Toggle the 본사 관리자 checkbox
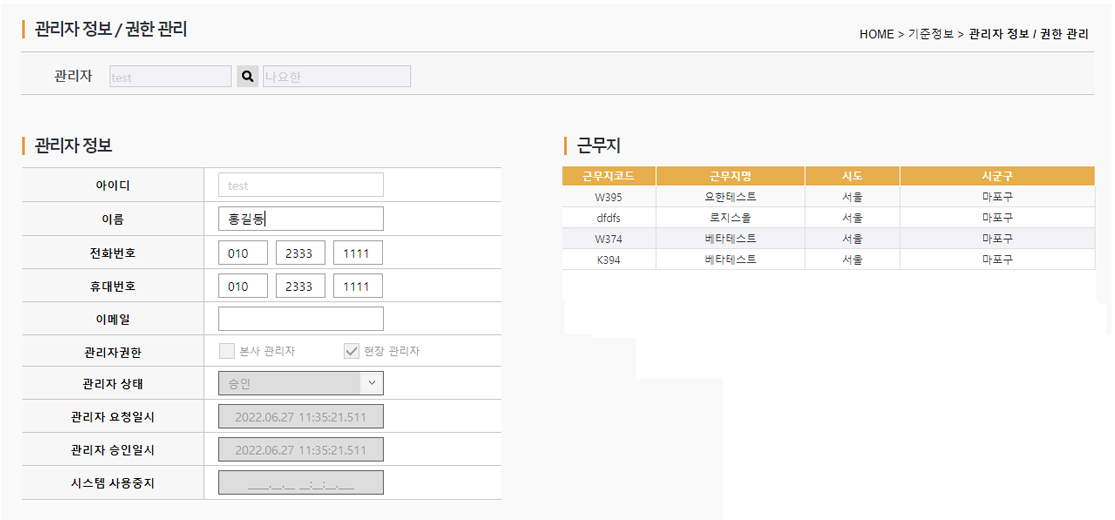Image resolution: width=1115 pixels, height=520 pixels. coord(226,351)
